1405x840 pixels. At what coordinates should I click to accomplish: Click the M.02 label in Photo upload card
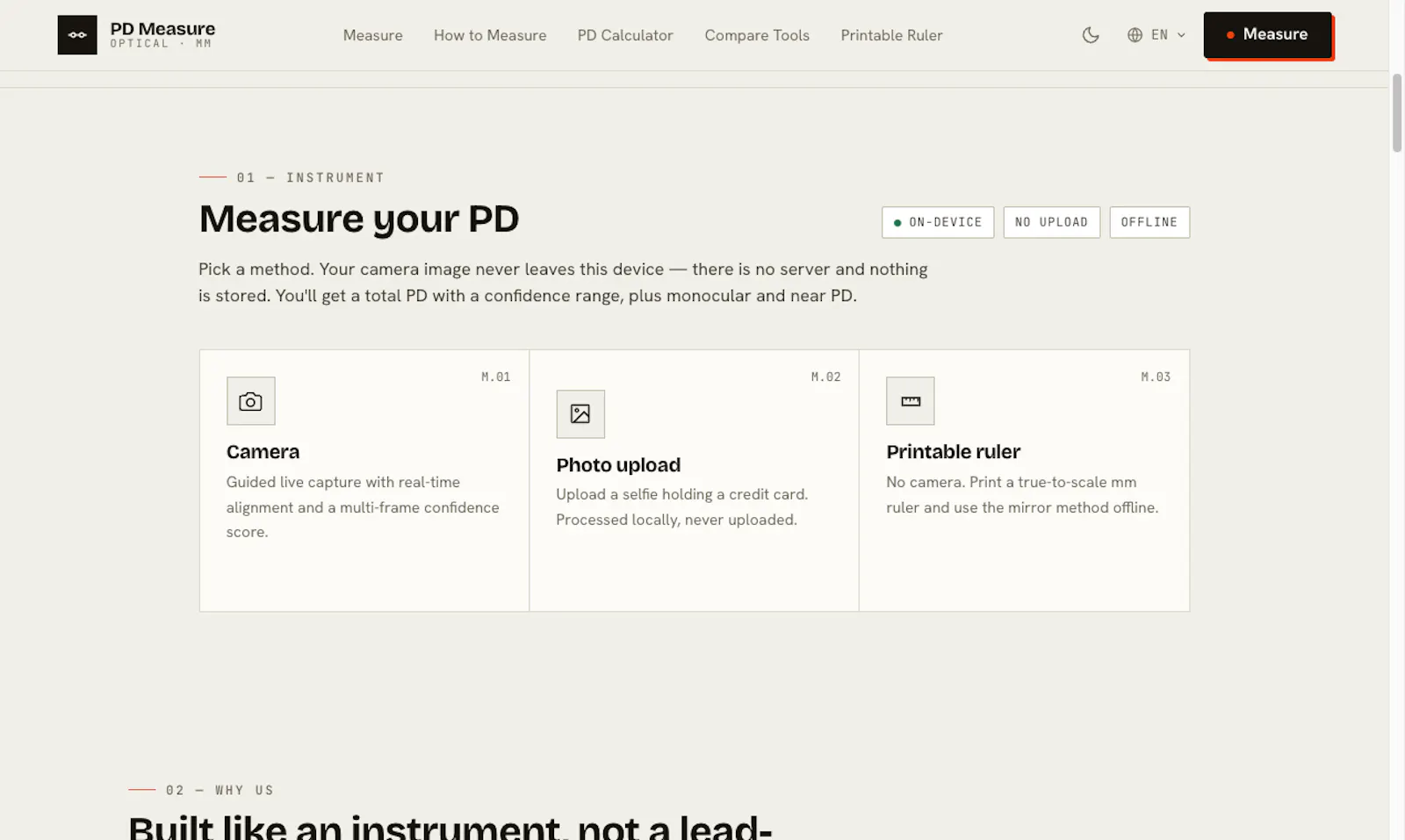coord(826,377)
